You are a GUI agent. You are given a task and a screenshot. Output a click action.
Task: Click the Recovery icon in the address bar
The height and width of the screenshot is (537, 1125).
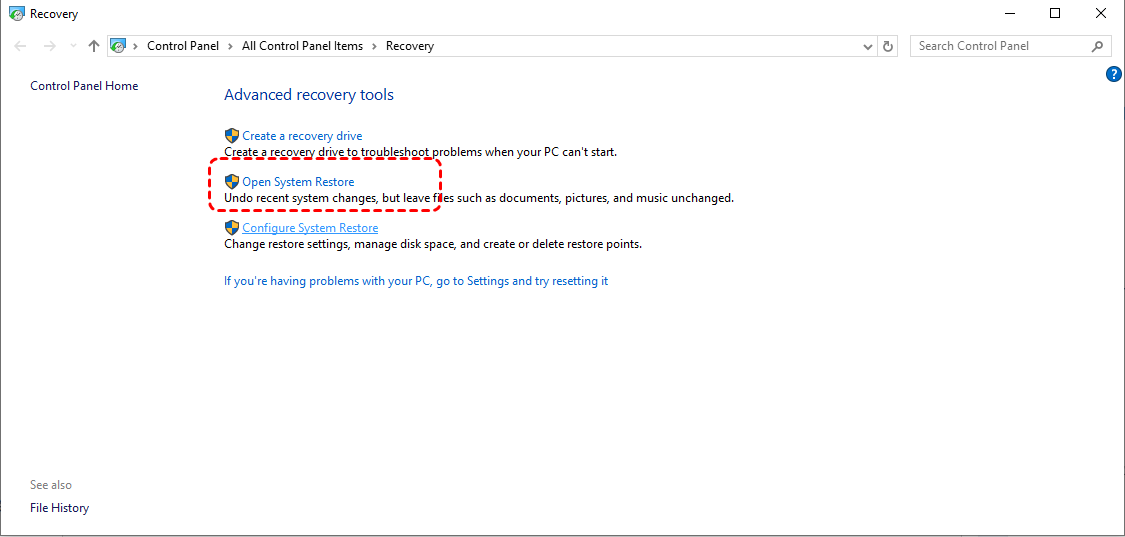(118, 46)
